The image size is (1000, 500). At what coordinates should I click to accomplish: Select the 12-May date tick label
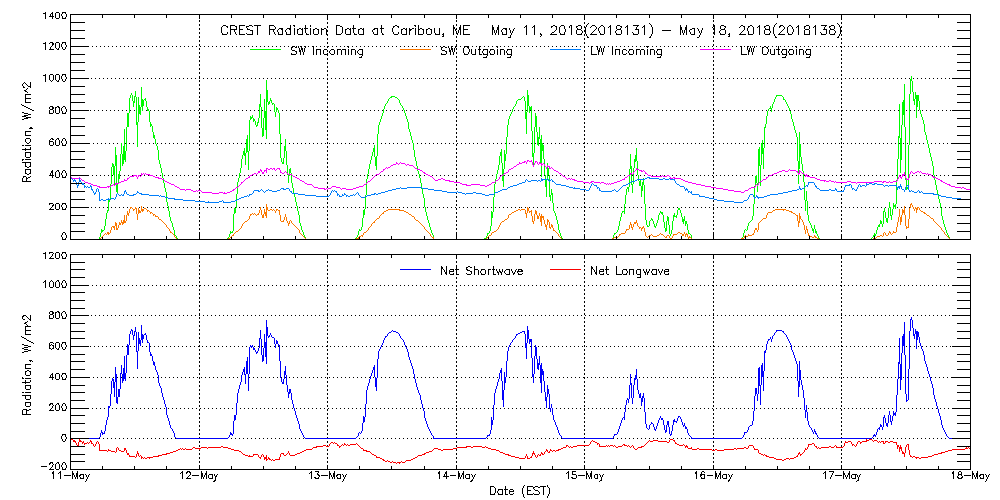tap(200, 477)
